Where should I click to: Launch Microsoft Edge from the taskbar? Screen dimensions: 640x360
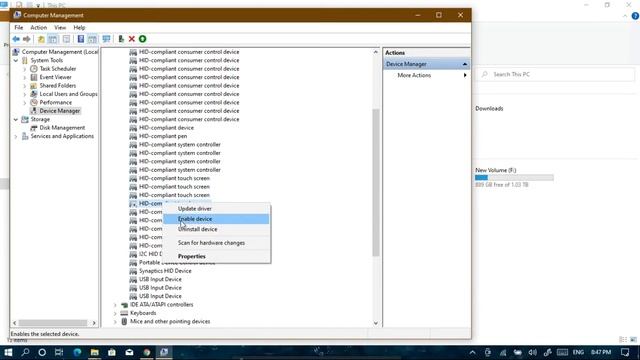[77, 352]
